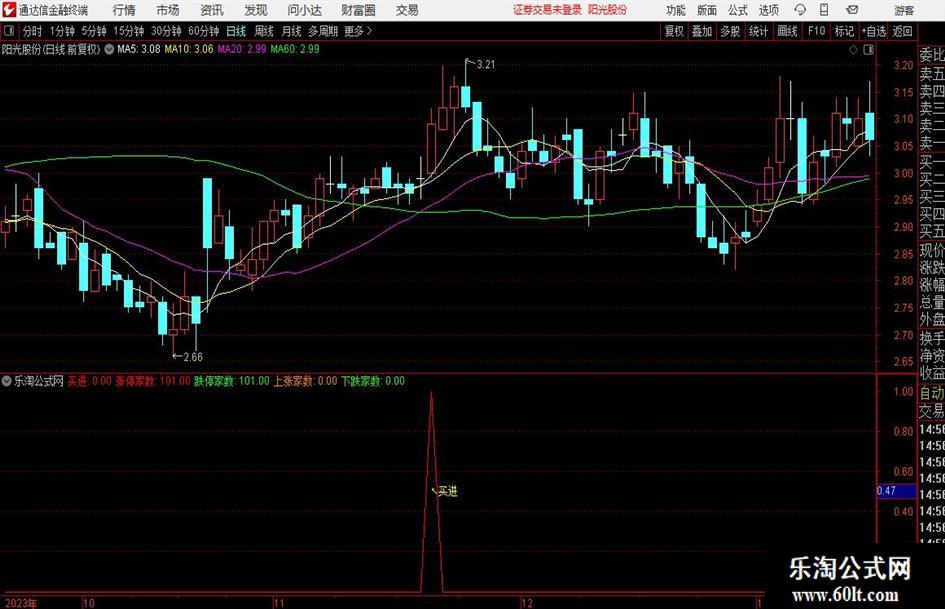Image resolution: width=945 pixels, height=609 pixels.
Task: Click the 阳光股份 stock name in the title bar
Action: 607,10
